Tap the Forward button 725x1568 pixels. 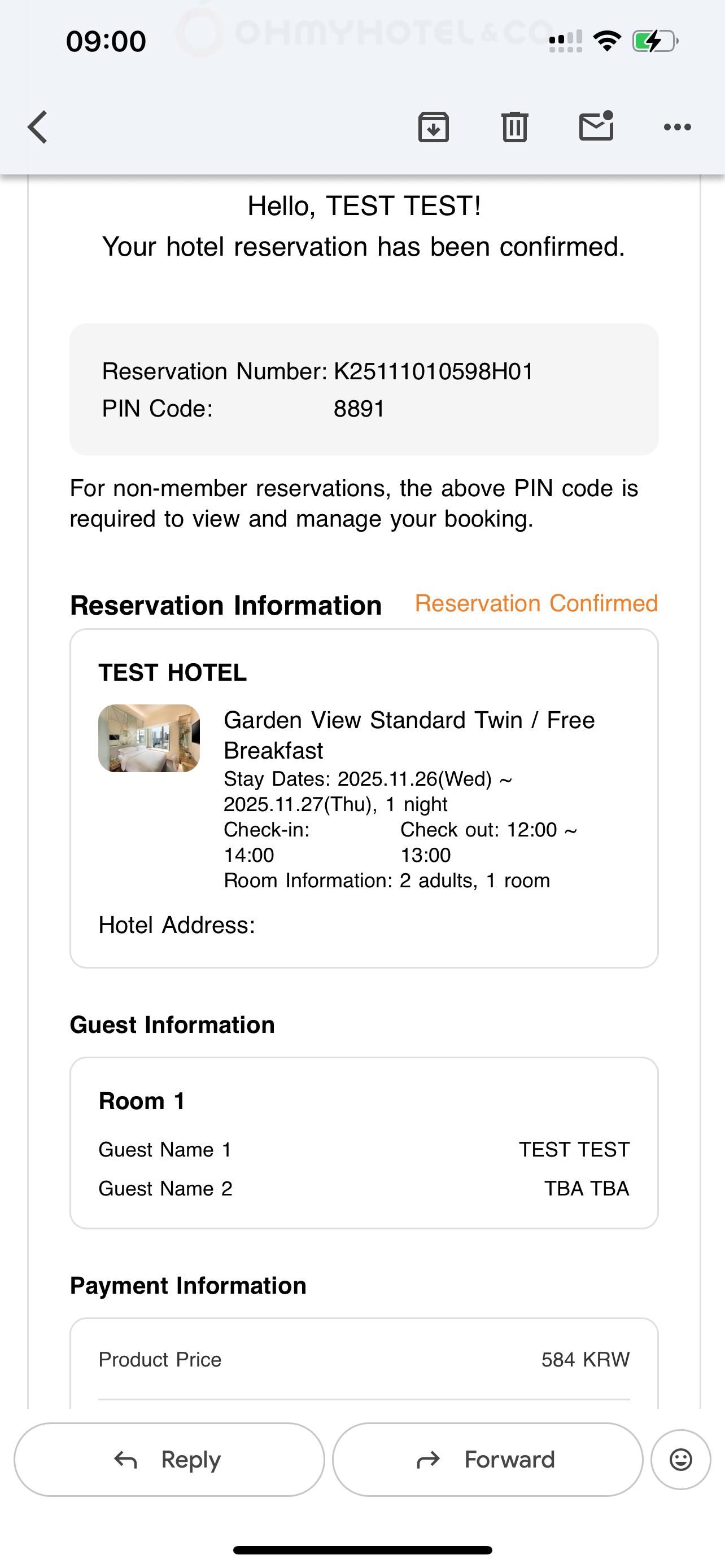(x=487, y=1460)
